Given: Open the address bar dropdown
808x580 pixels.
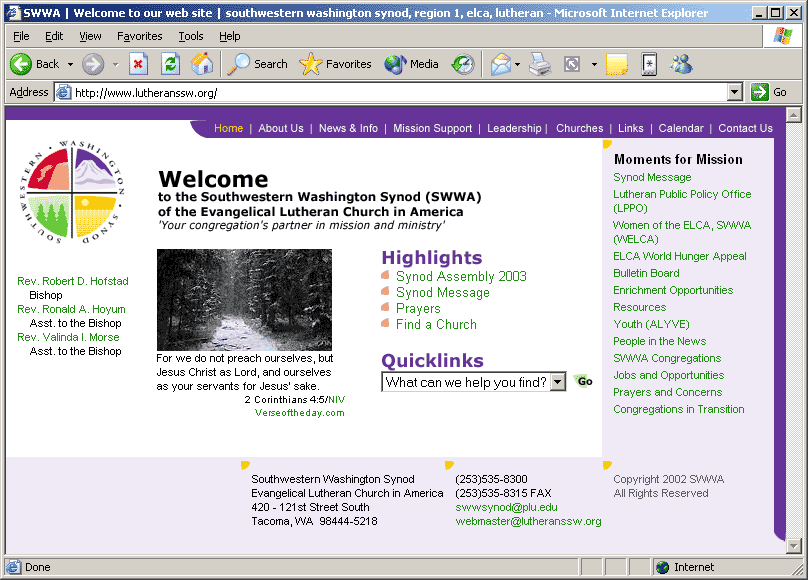Looking at the screenshot, I should tap(735, 92).
